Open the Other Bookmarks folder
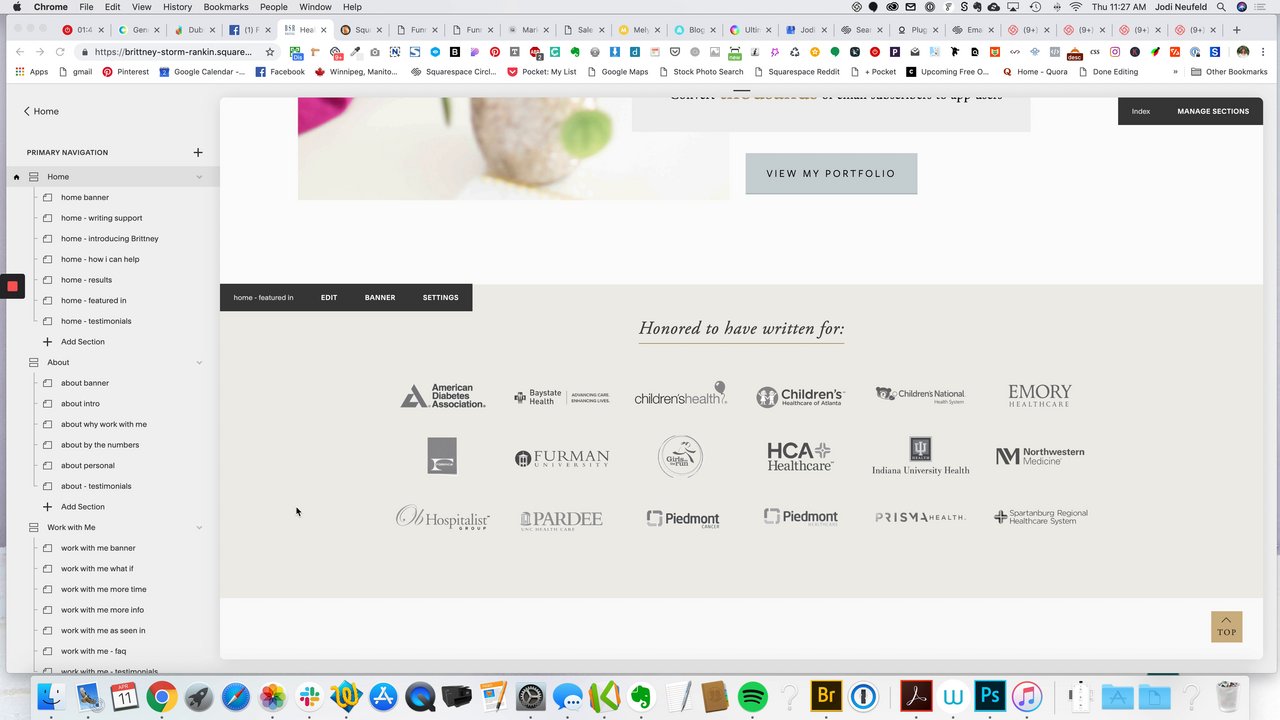The width and height of the screenshot is (1280, 720). [x=1229, y=72]
